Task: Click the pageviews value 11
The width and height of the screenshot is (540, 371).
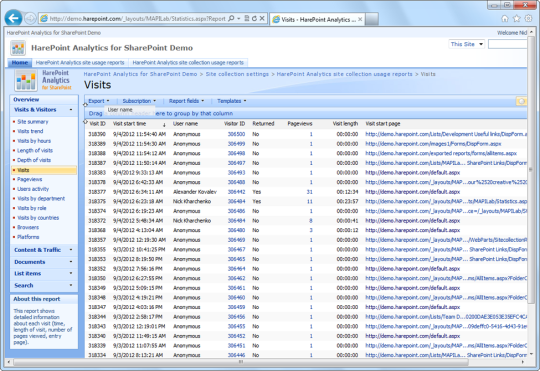Action: tap(310, 202)
